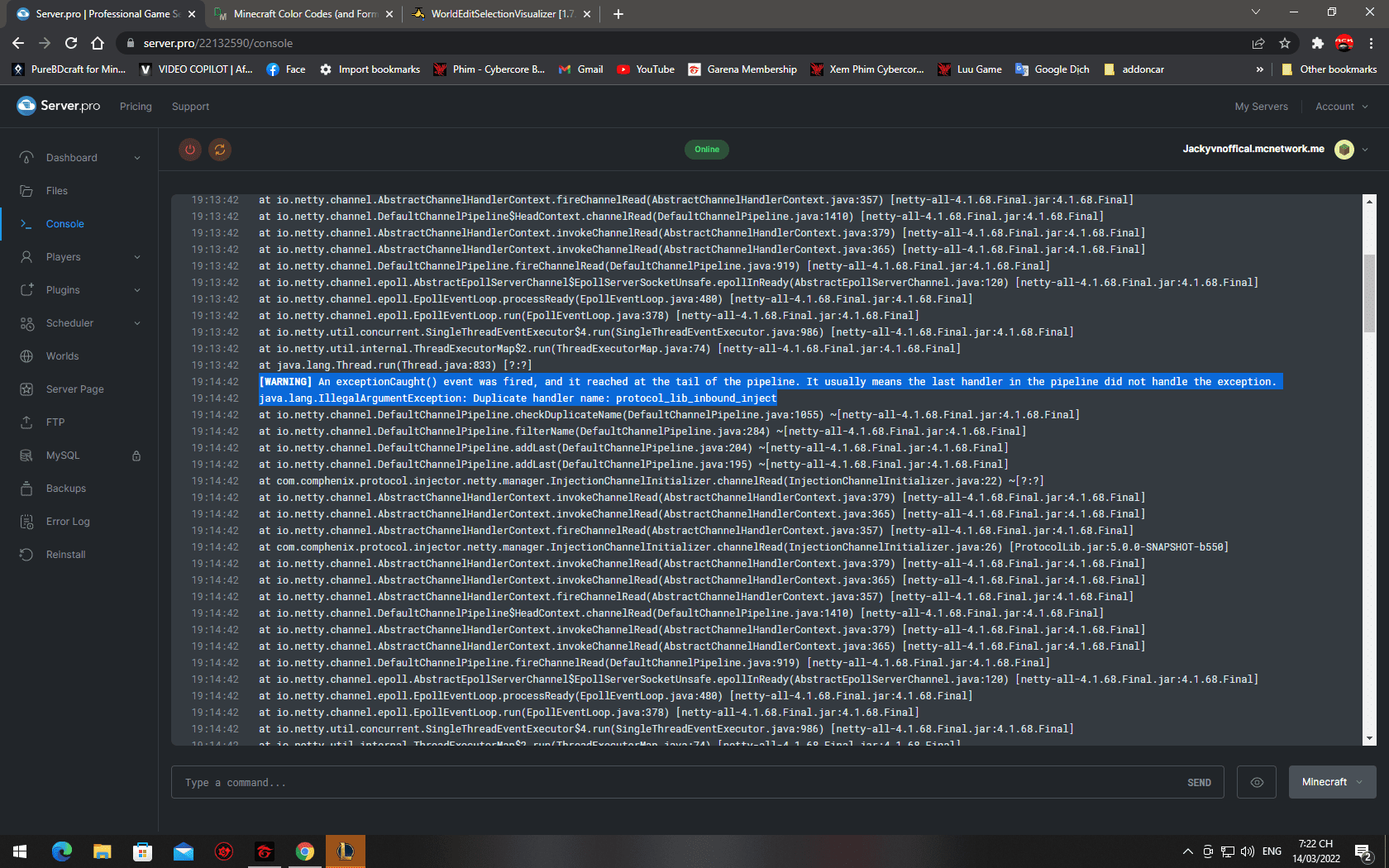This screenshot has height=868, width=1389.
Task: Click the console scrollbar up arrow
Action: tap(1369, 201)
